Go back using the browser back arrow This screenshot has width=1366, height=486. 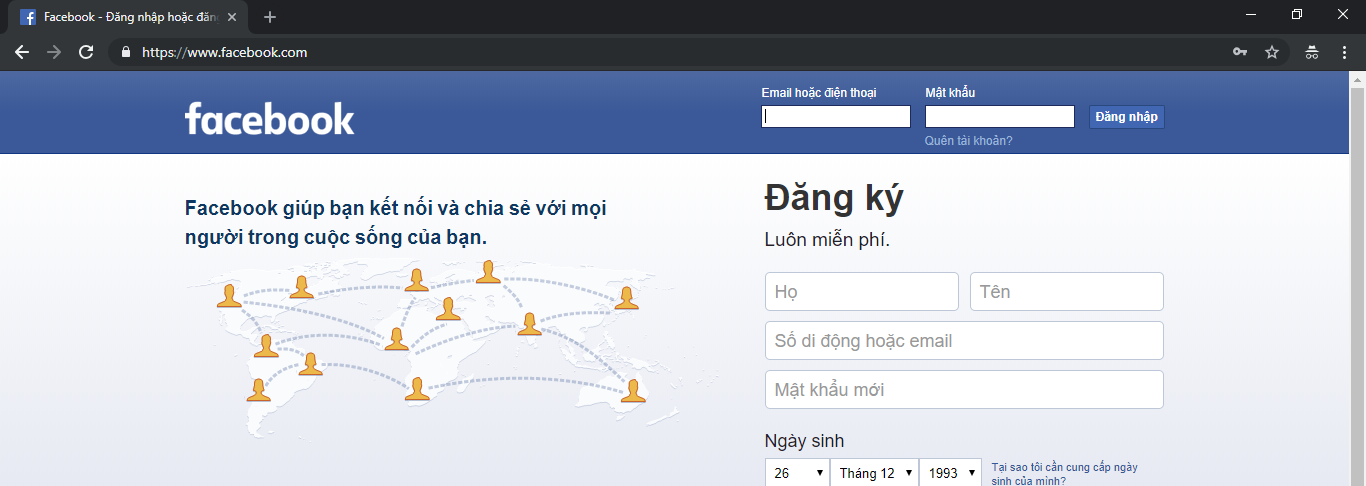[x=22, y=52]
